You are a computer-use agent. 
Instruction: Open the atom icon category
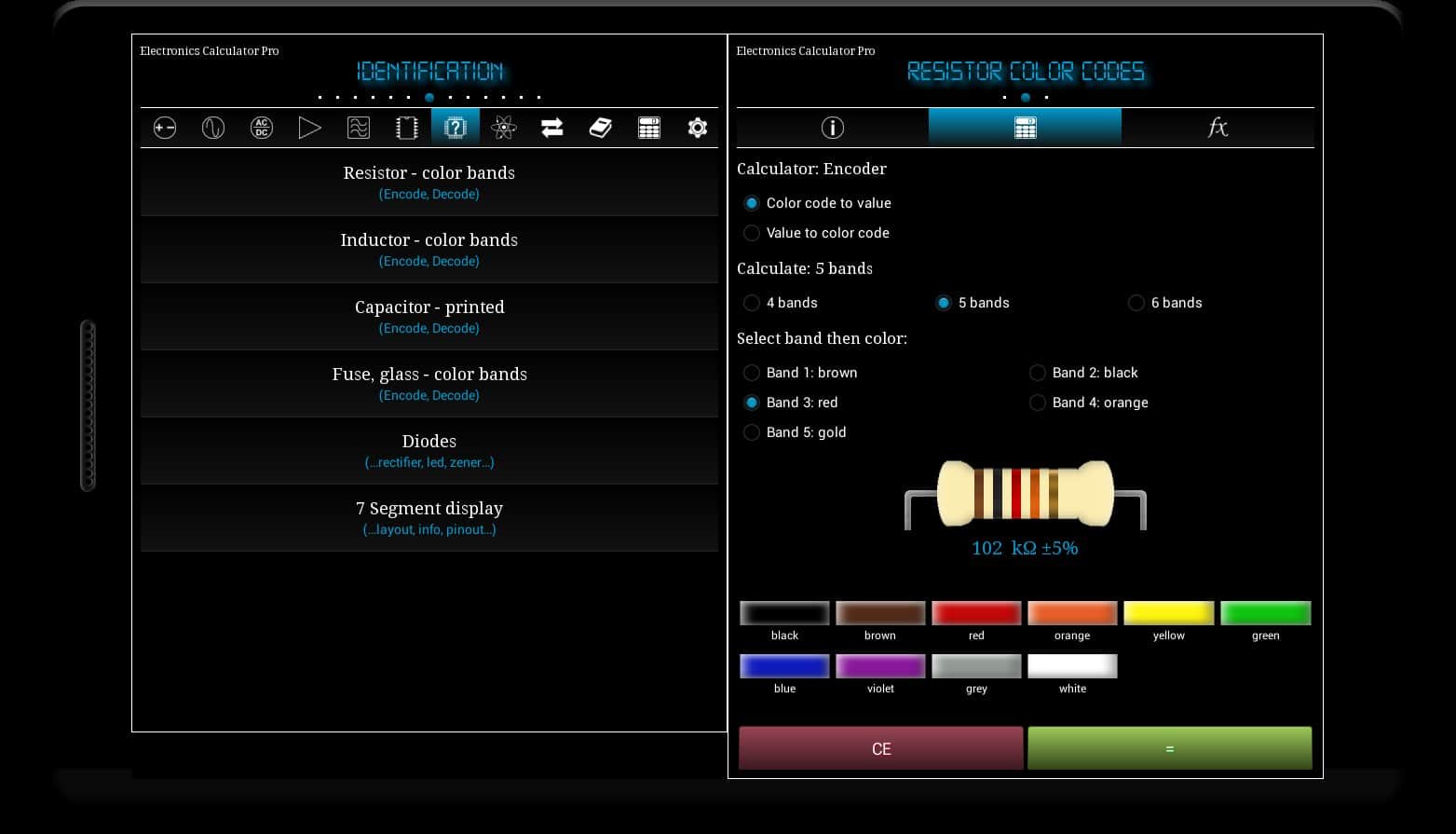(x=504, y=128)
